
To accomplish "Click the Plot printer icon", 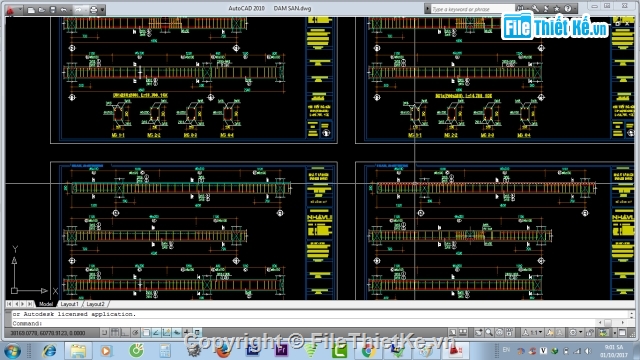I will (93, 10).
